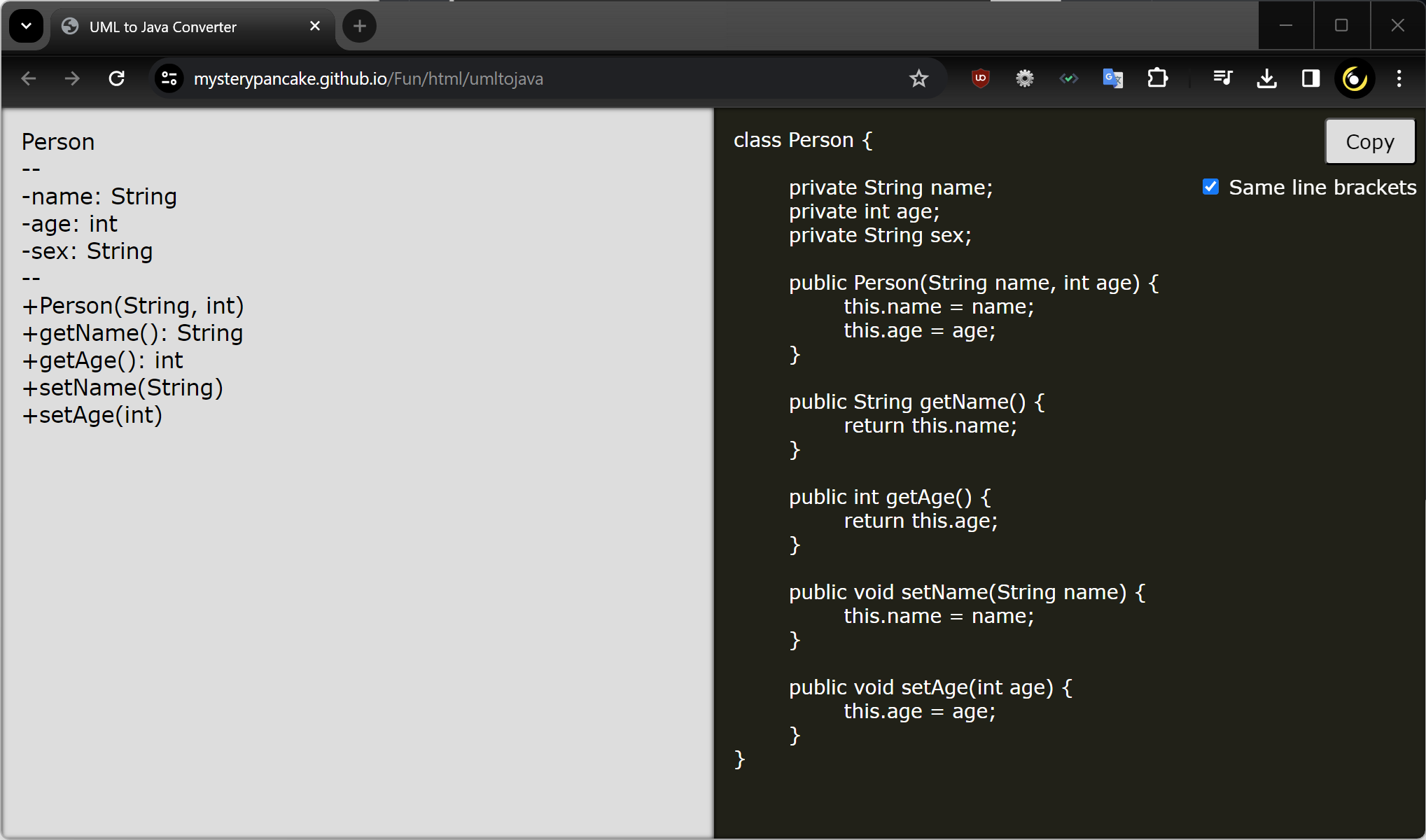This screenshot has width=1426, height=840.
Task: Open the media playlist control icon
Action: tap(1222, 78)
